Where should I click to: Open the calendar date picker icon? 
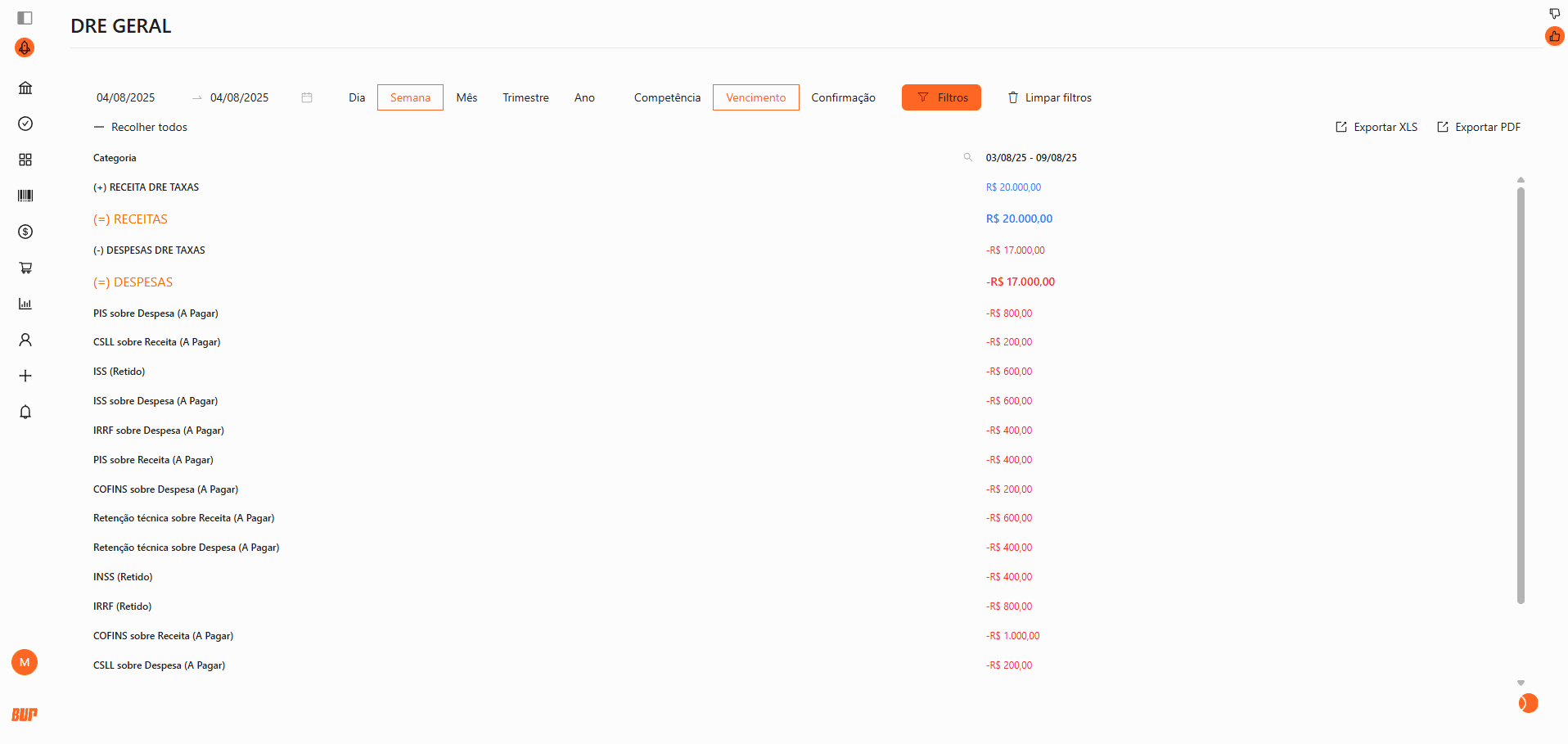307,97
